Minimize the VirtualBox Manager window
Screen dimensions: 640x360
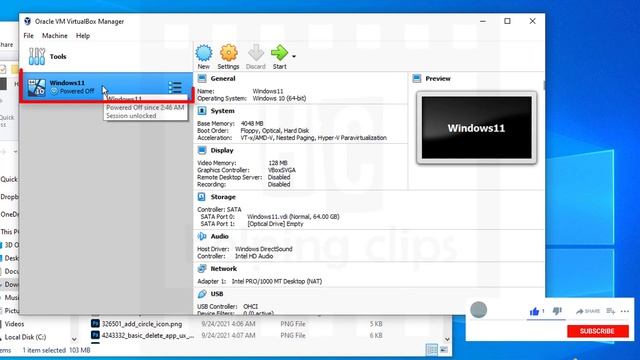483,21
